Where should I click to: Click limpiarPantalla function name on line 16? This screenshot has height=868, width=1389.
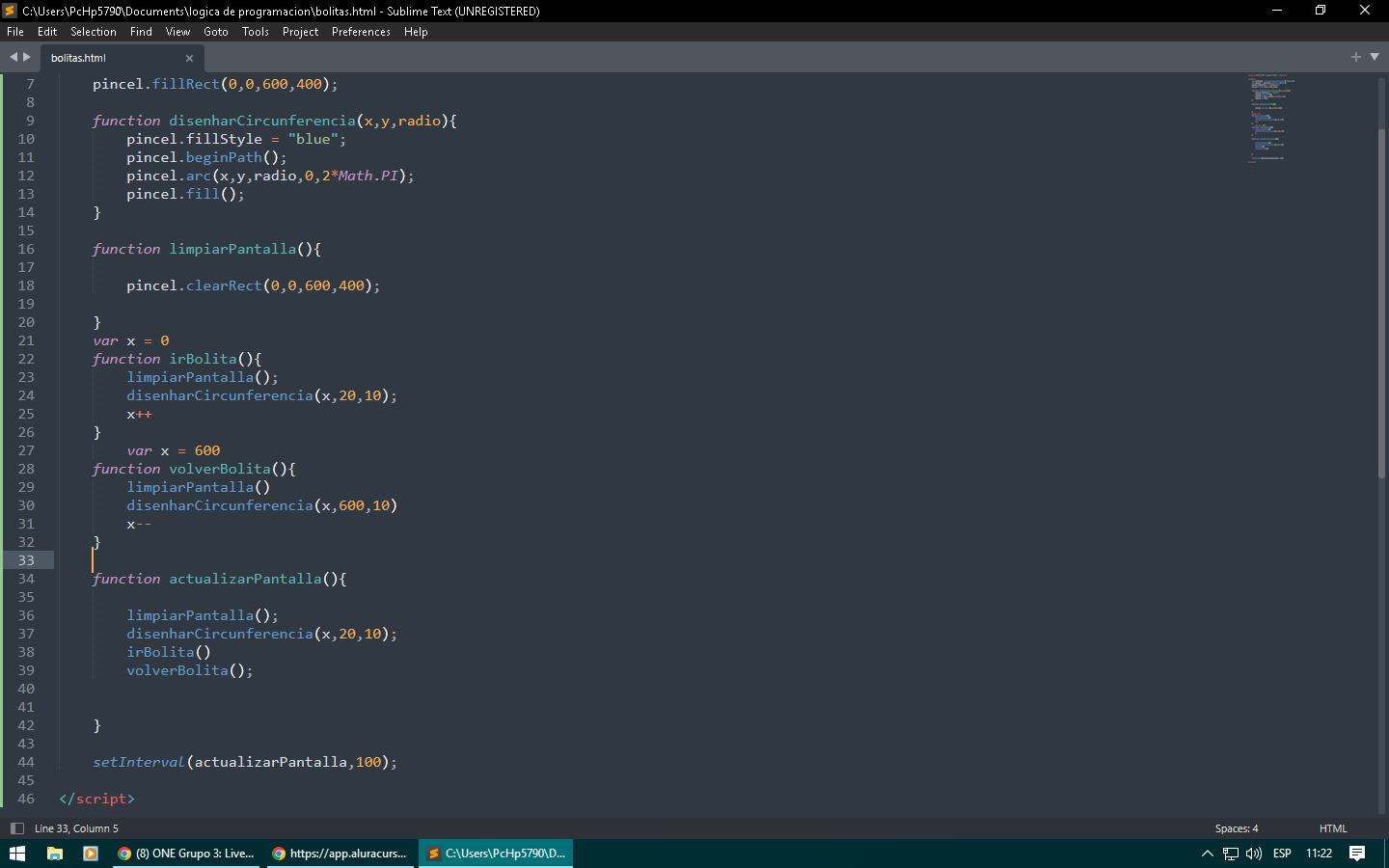tap(232, 249)
